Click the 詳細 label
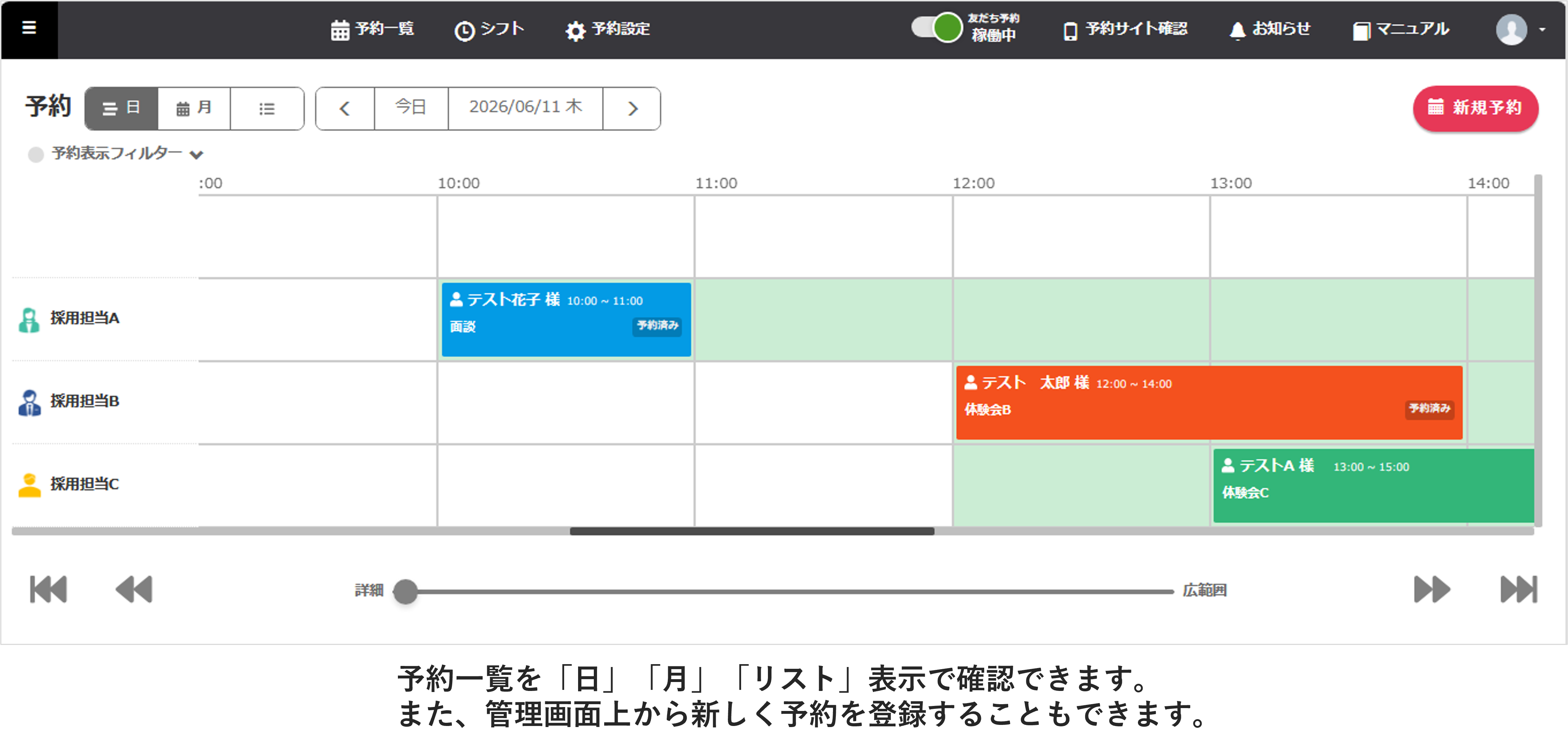The image size is (1568, 751). (369, 591)
